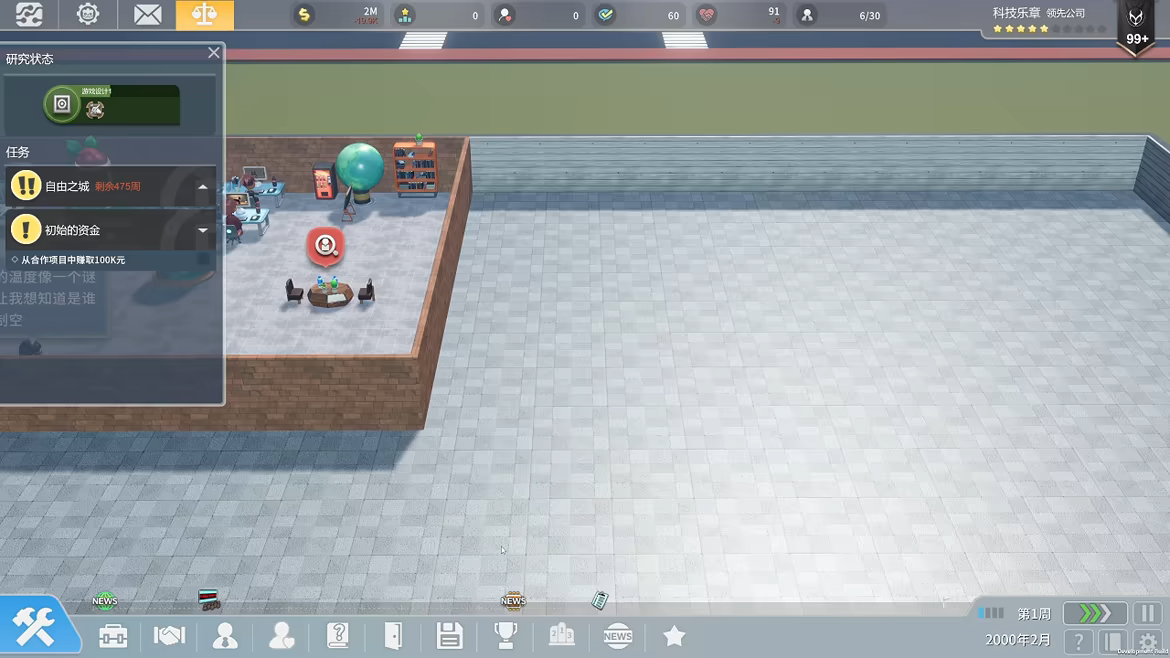Open the build tools (hammer and wrench) menu
The height and width of the screenshot is (658, 1170).
pyautogui.click(x=34, y=627)
